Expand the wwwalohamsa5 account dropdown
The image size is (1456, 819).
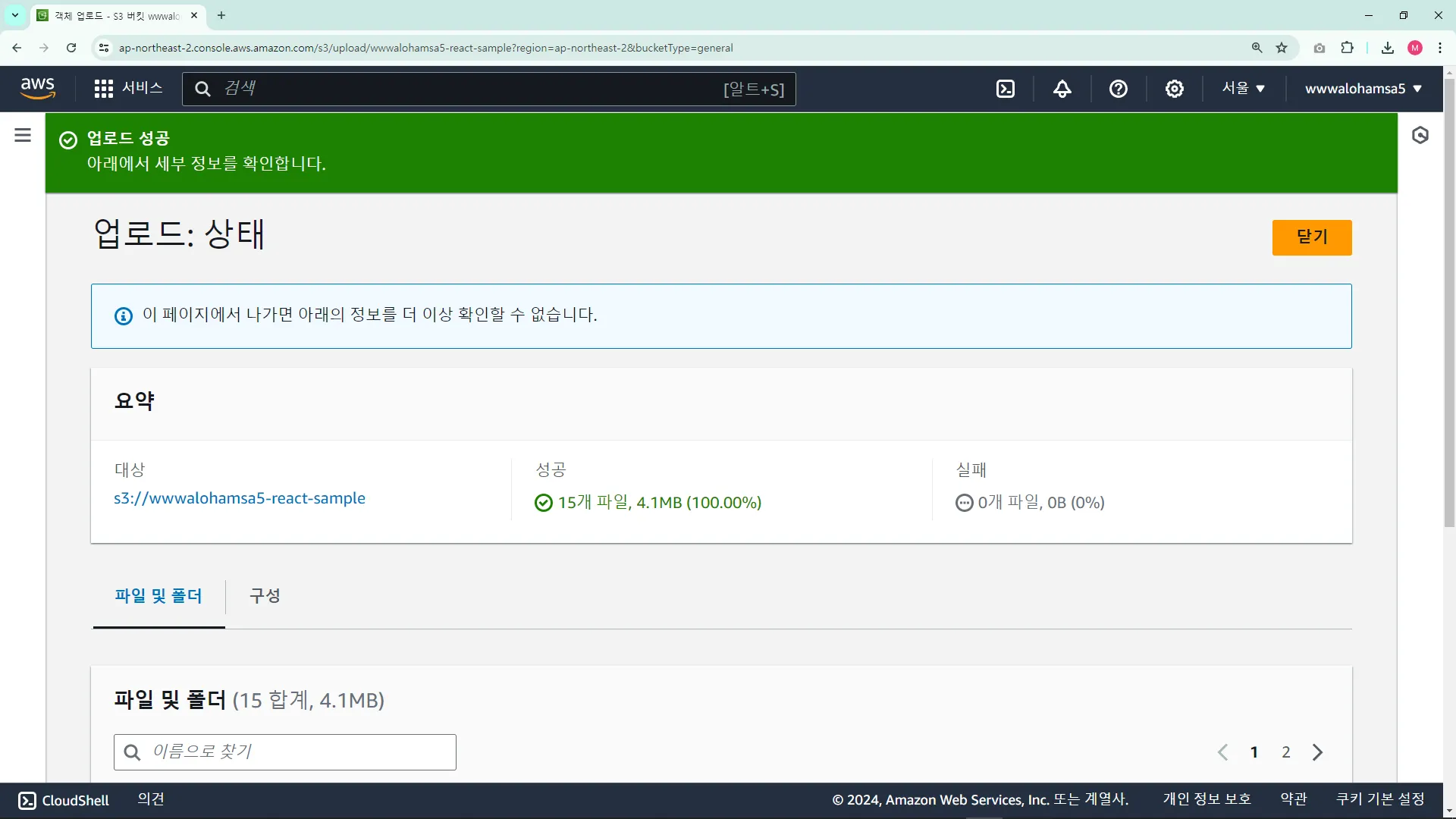[x=1363, y=89]
